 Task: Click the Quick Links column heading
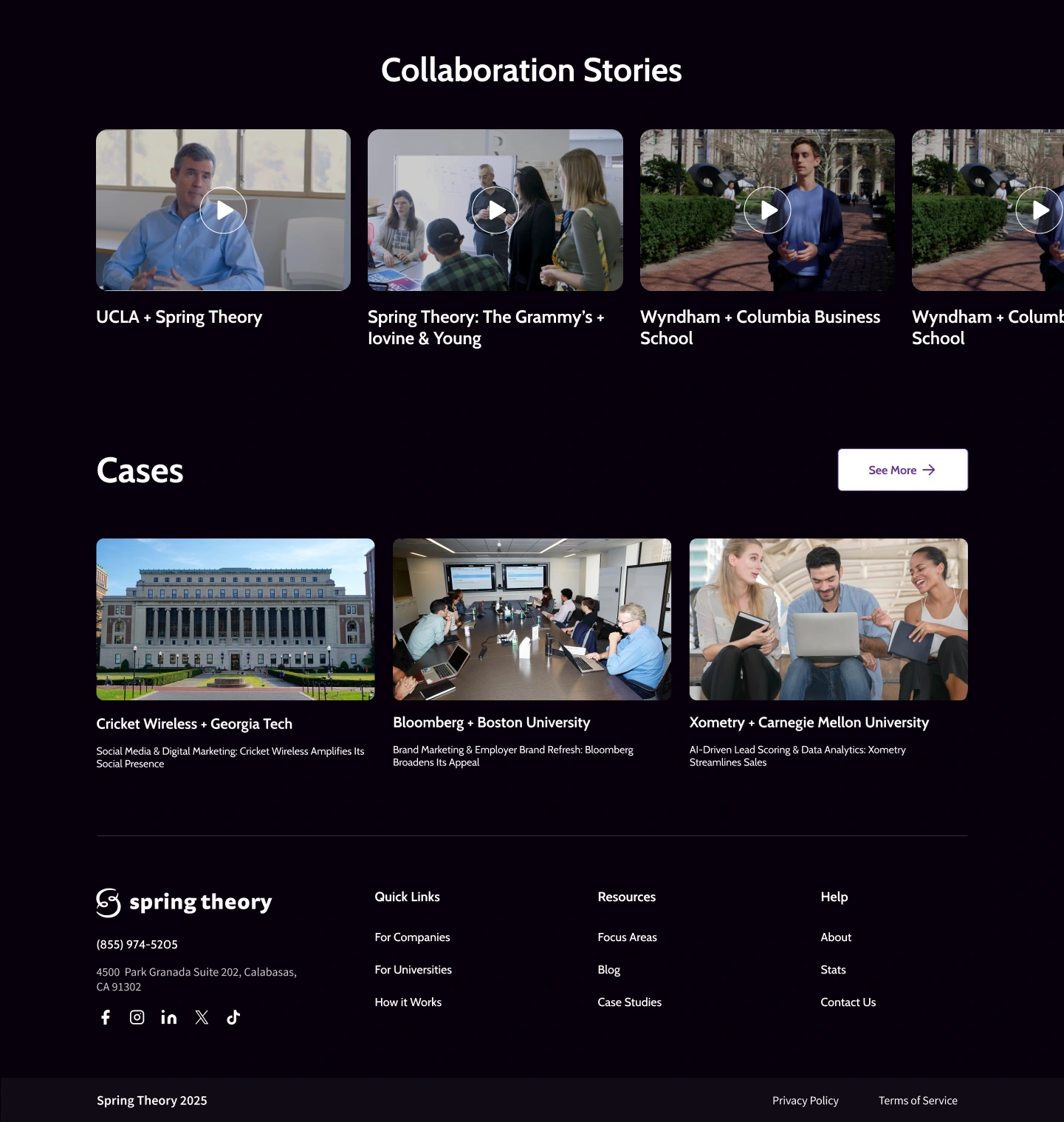click(x=407, y=897)
